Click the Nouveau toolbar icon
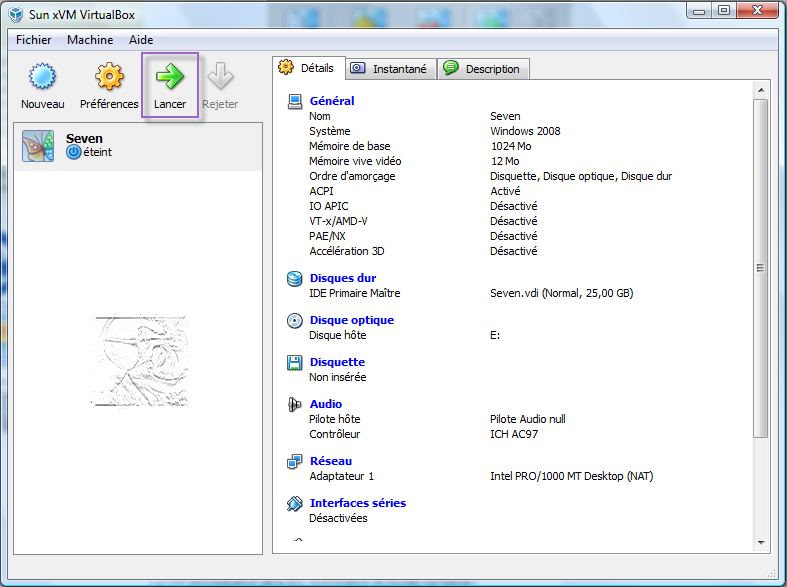The width and height of the screenshot is (787, 587). pos(41,76)
